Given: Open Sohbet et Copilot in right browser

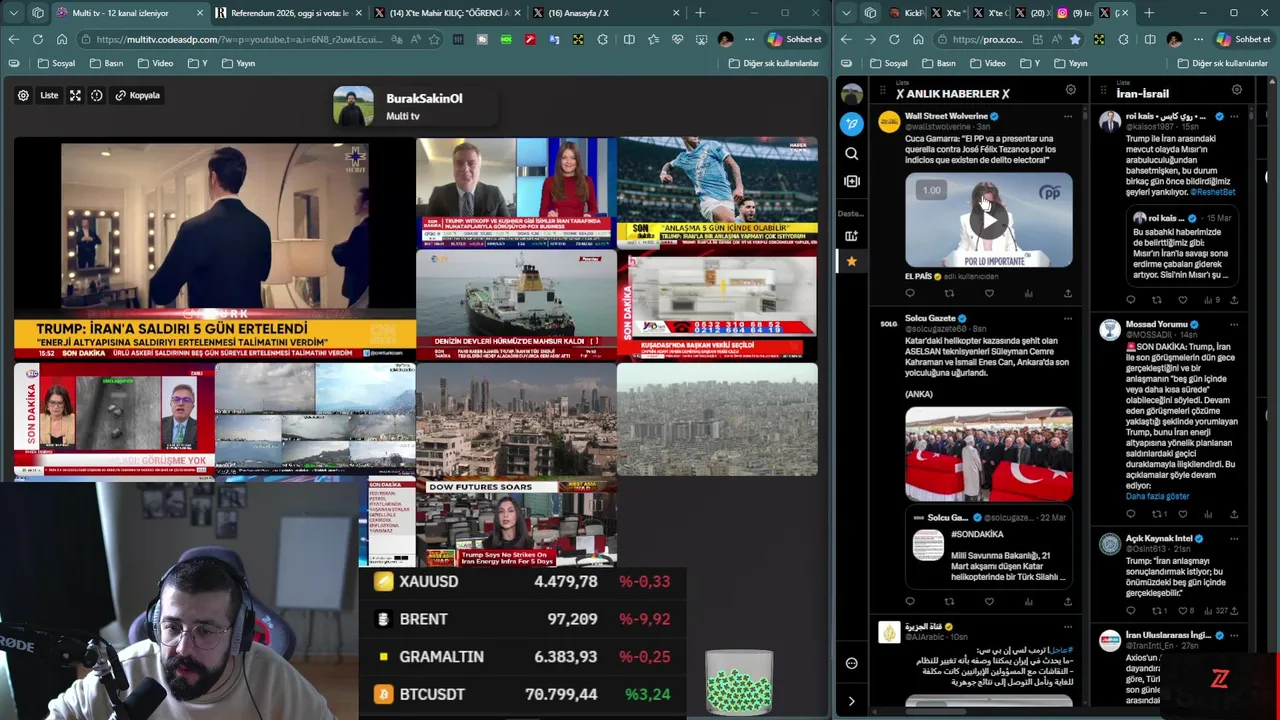Looking at the screenshot, I should pyautogui.click(x=1243, y=39).
